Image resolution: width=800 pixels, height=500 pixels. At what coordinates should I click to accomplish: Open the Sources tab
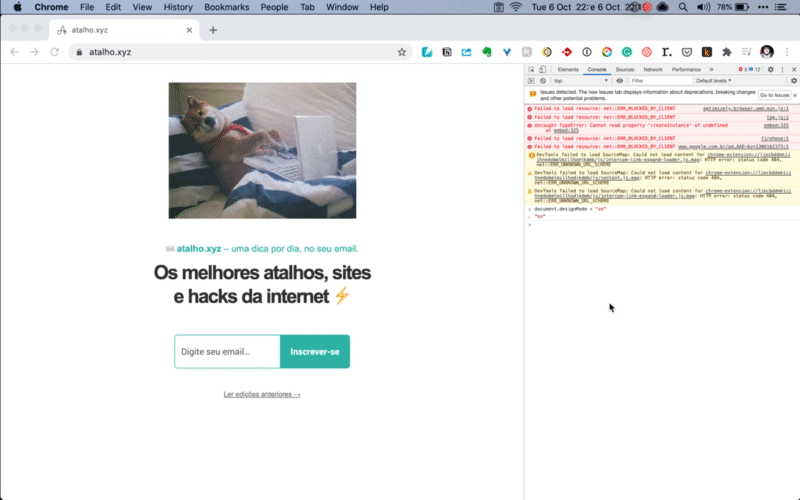(624, 69)
